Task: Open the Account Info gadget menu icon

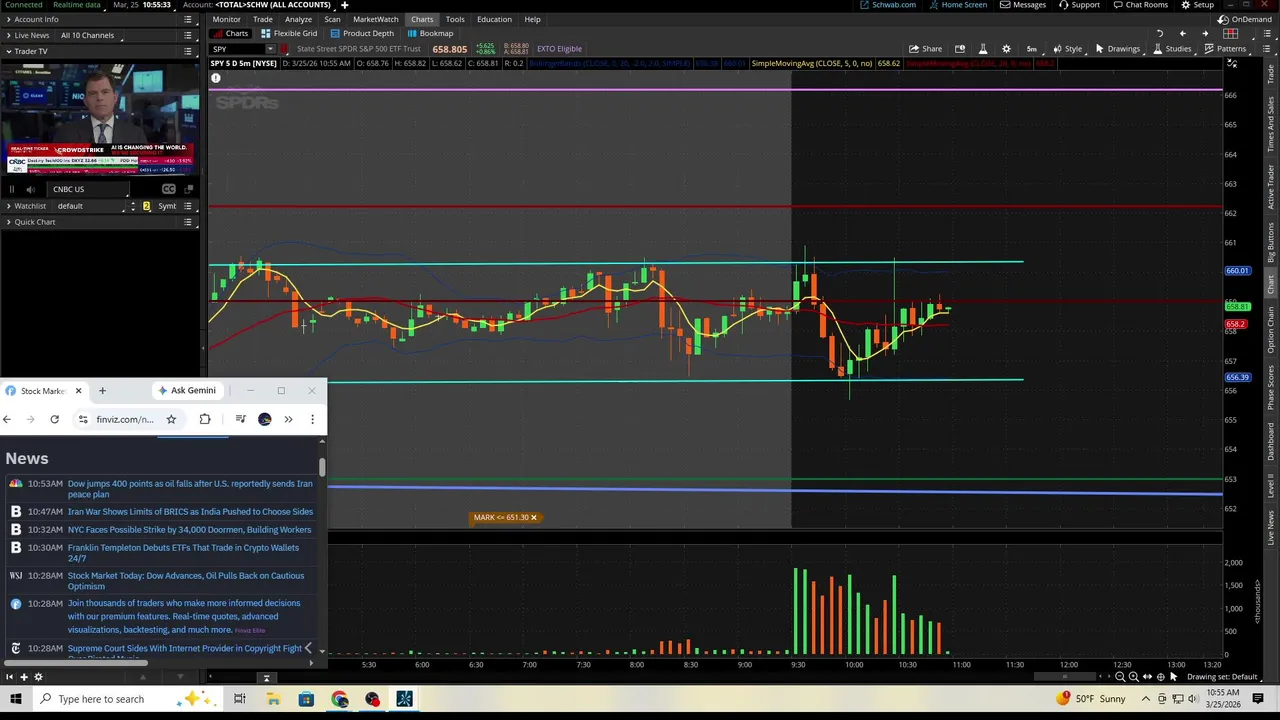Action: point(187,19)
